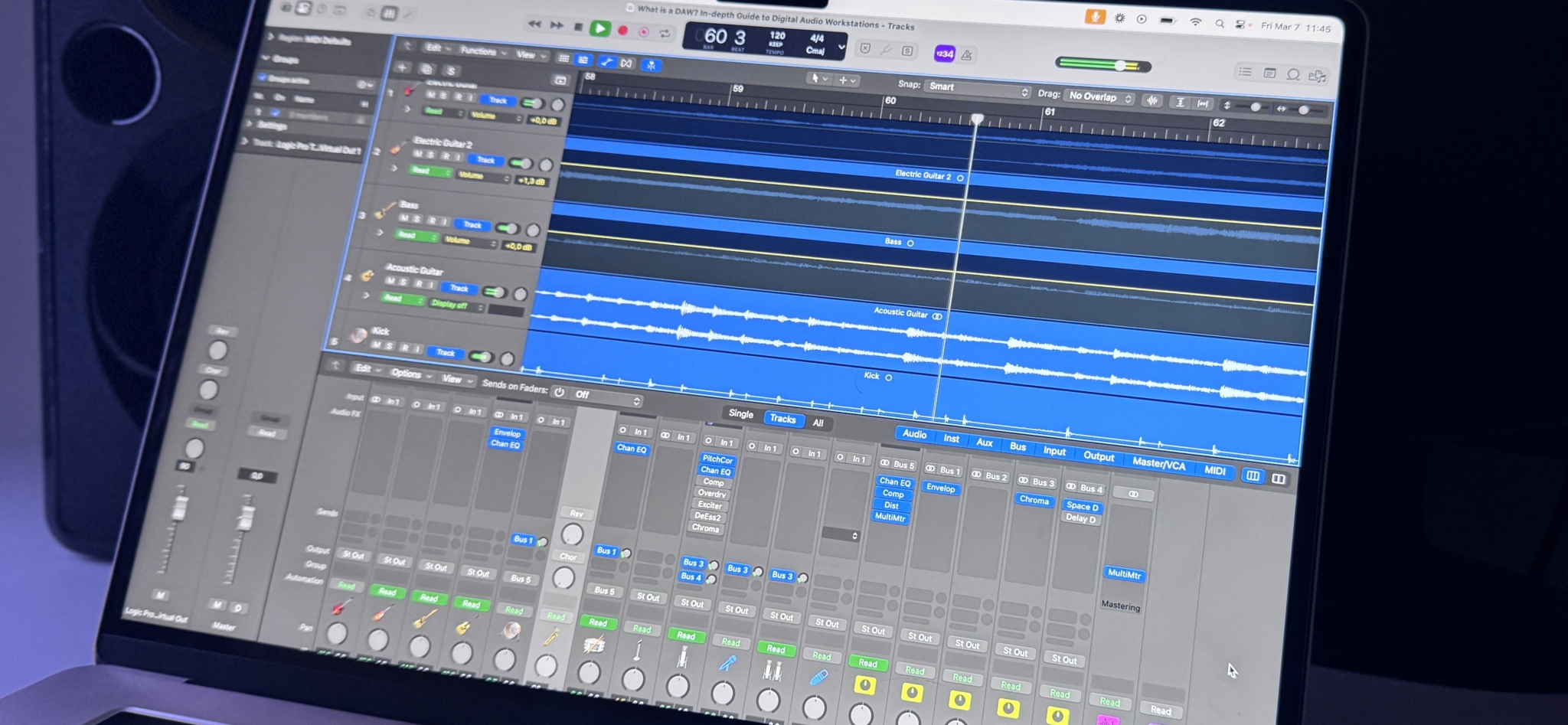
Task: Click the vertical auto zoom button
Action: 1180,102
